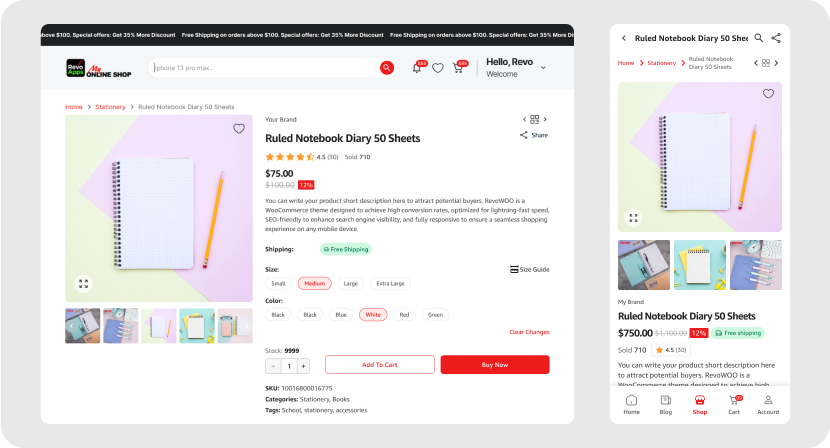The height and width of the screenshot is (448, 830).
Task: Expand the Hello, Revo account dropdown
Action: coord(543,68)
